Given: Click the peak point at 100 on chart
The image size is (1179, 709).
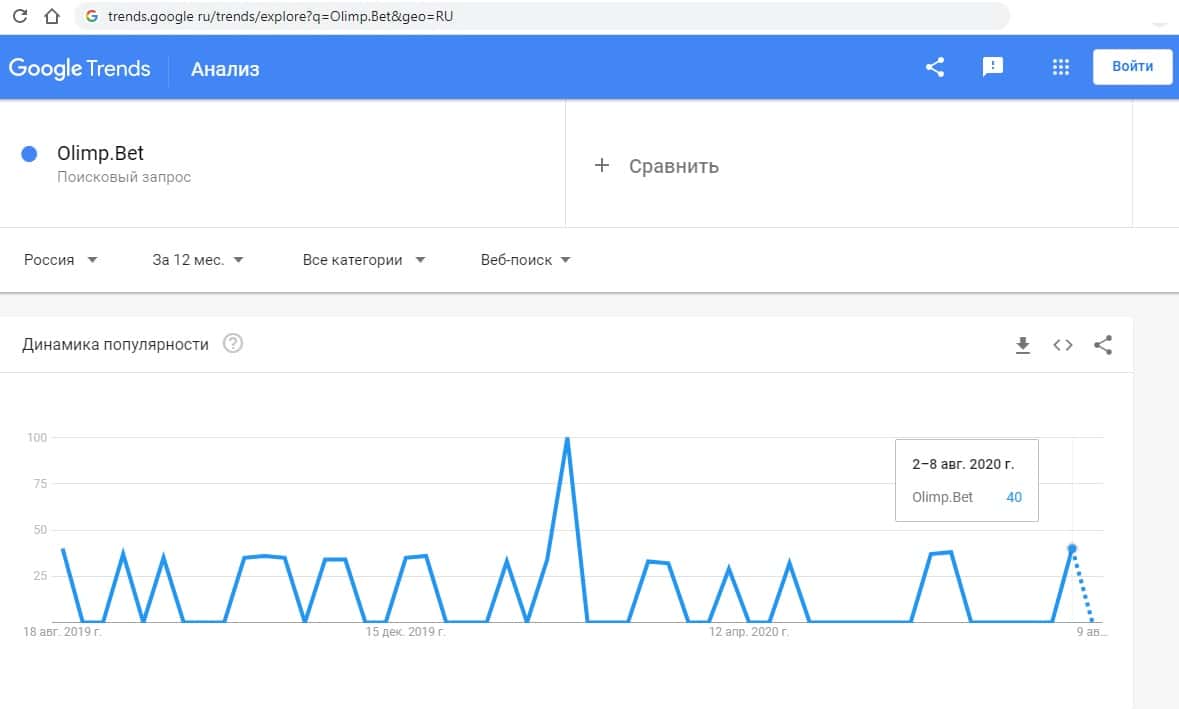Looking at the screenshot, I should click(x=567, y=438).
